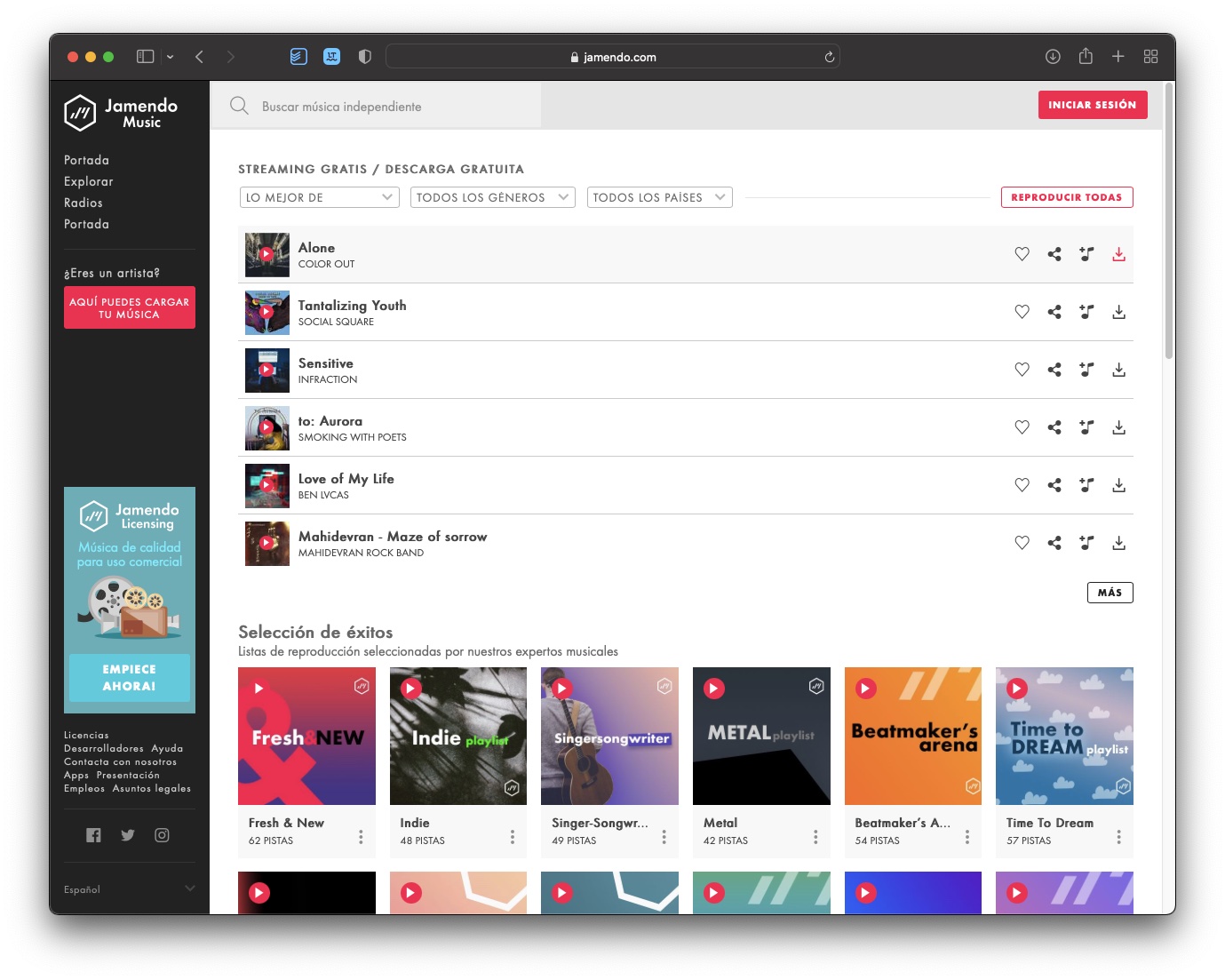1225x980 pixels.
Task: Open Jamendo's Twitter profile
Action: [x=128, y=835]
